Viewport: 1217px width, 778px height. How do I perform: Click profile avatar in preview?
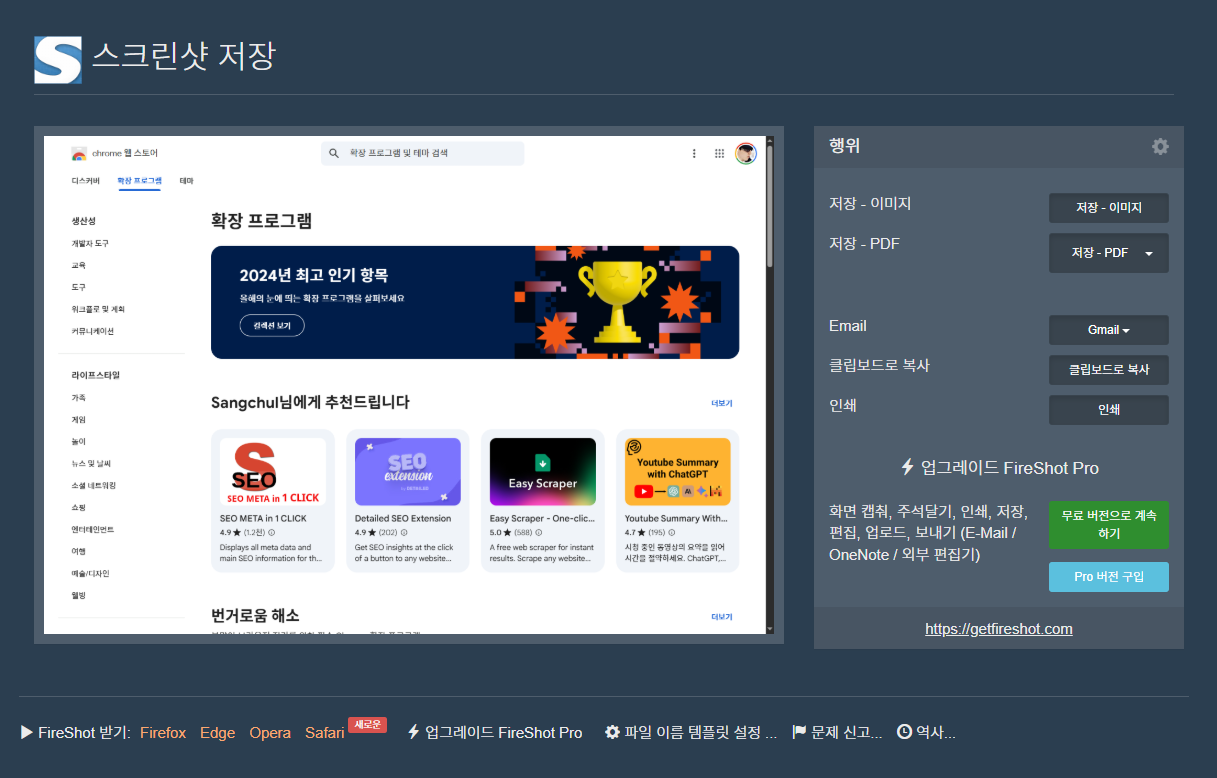[746, 153]
